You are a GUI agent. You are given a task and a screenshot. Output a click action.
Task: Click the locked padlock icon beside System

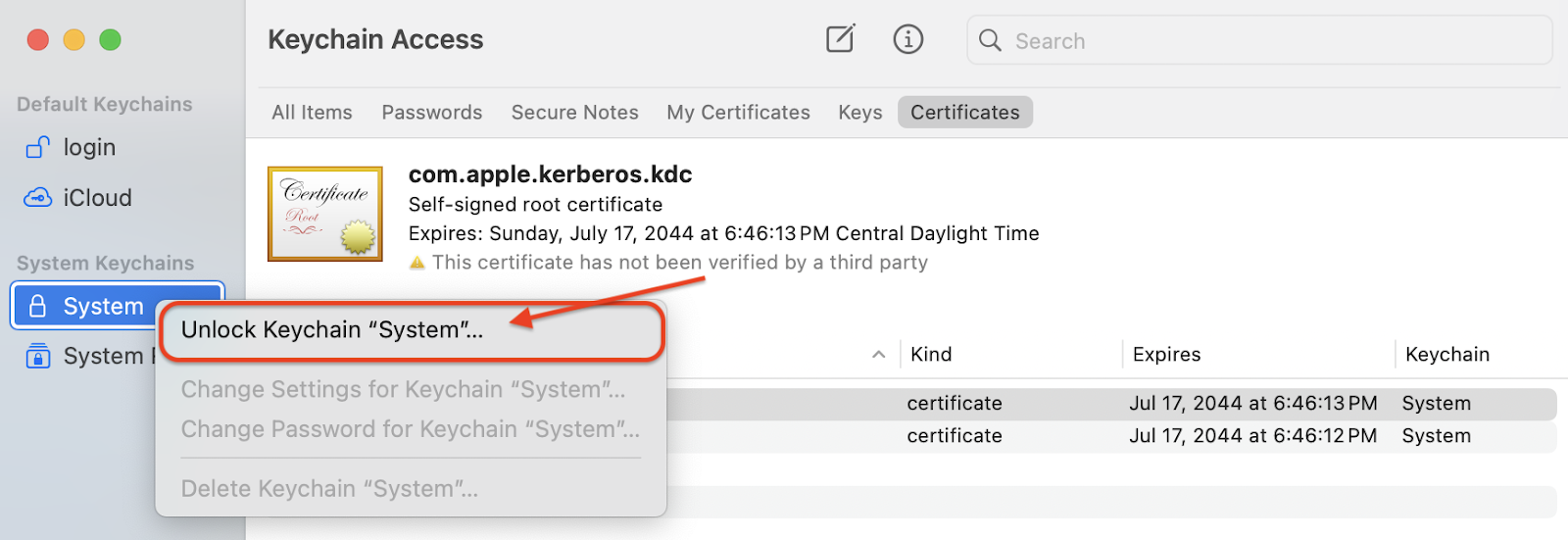(x=37, y=306)
